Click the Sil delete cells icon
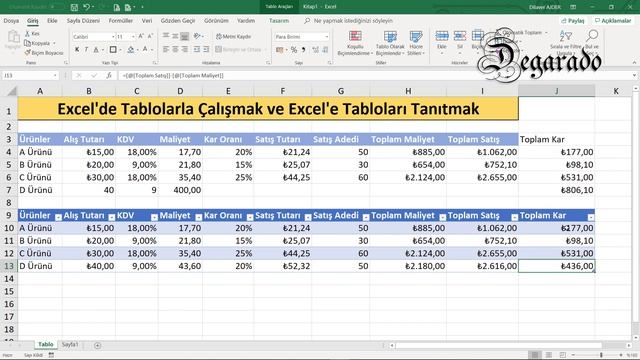 pos(460,36)
